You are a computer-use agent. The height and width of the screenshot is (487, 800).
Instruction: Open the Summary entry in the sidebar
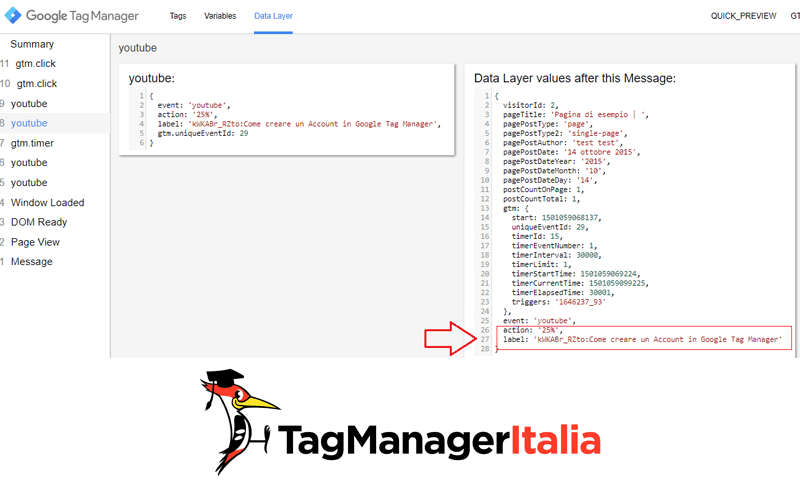click(x=32, y=44)
